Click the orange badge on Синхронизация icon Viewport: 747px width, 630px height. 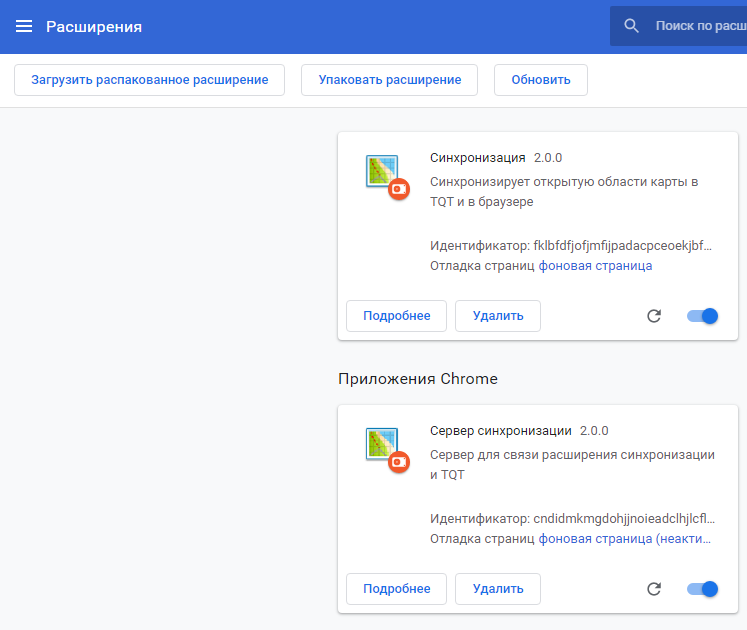399,189
